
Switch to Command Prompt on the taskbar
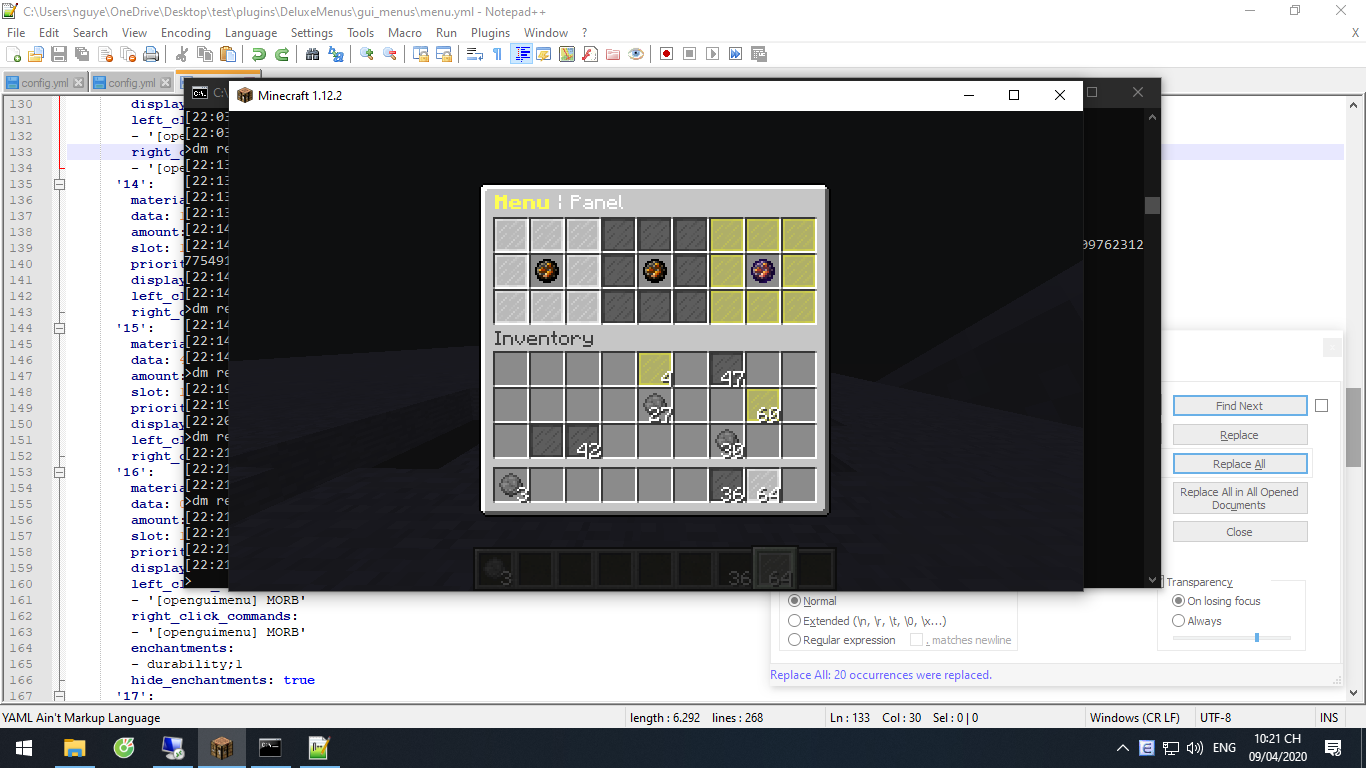tap(270, 748)
